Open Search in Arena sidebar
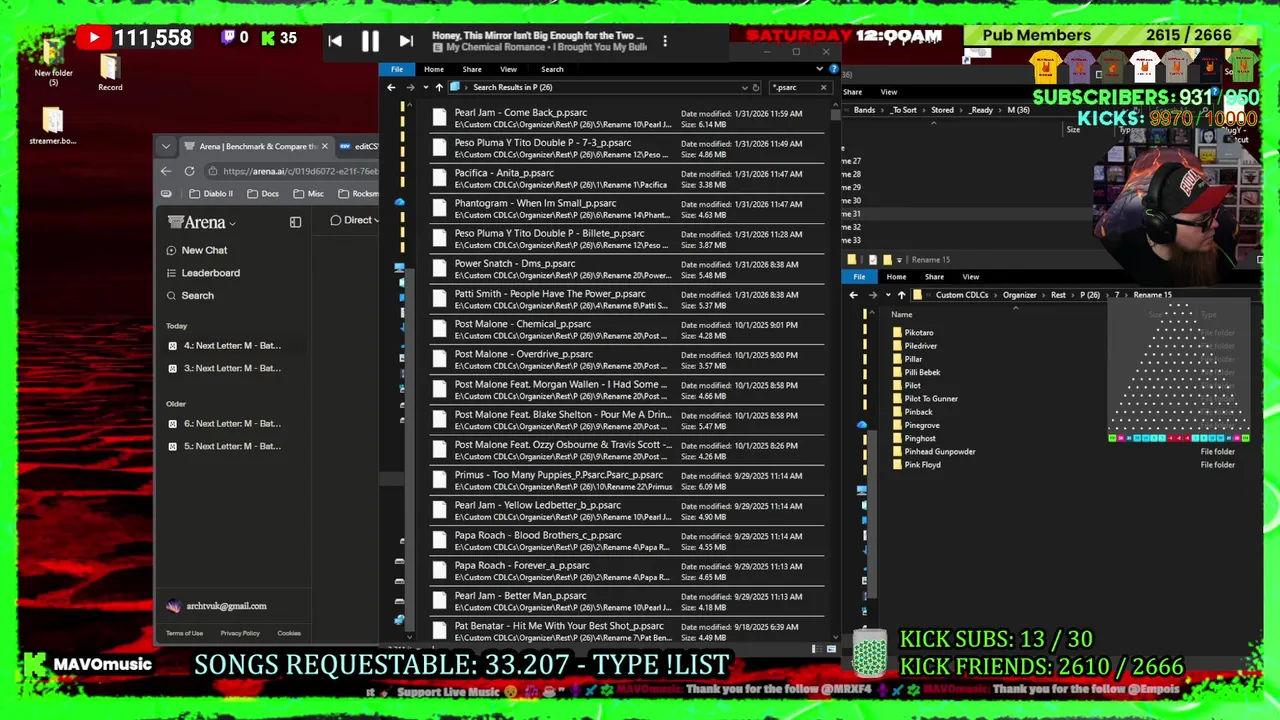The height and width of the screenshot is (720, 1280). (x=190, y=296)
